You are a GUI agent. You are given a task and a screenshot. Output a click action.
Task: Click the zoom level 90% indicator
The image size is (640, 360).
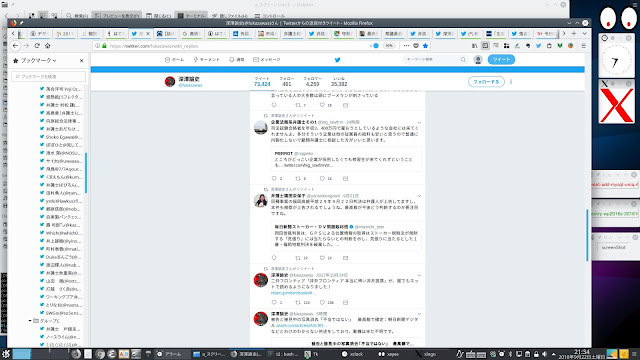(x=389, y=46)
